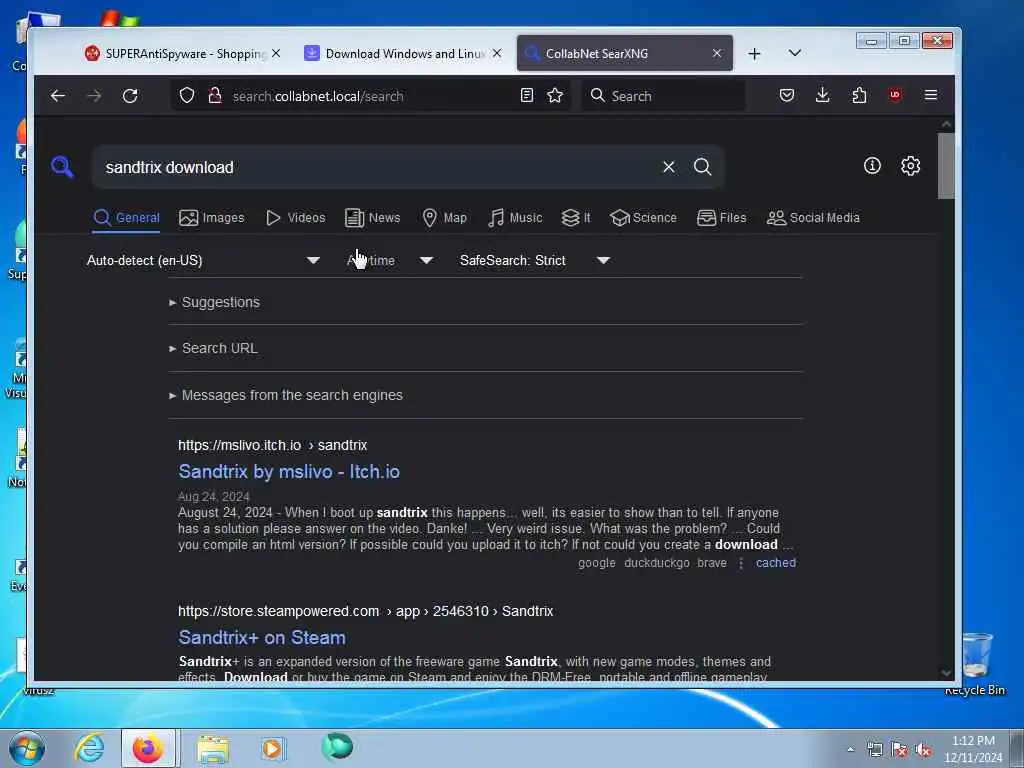The width and height of the screenshot is (1024, 768).
Task: Click the muted volume tray icon
Action: pyautogui.click(x=923, y=750)
